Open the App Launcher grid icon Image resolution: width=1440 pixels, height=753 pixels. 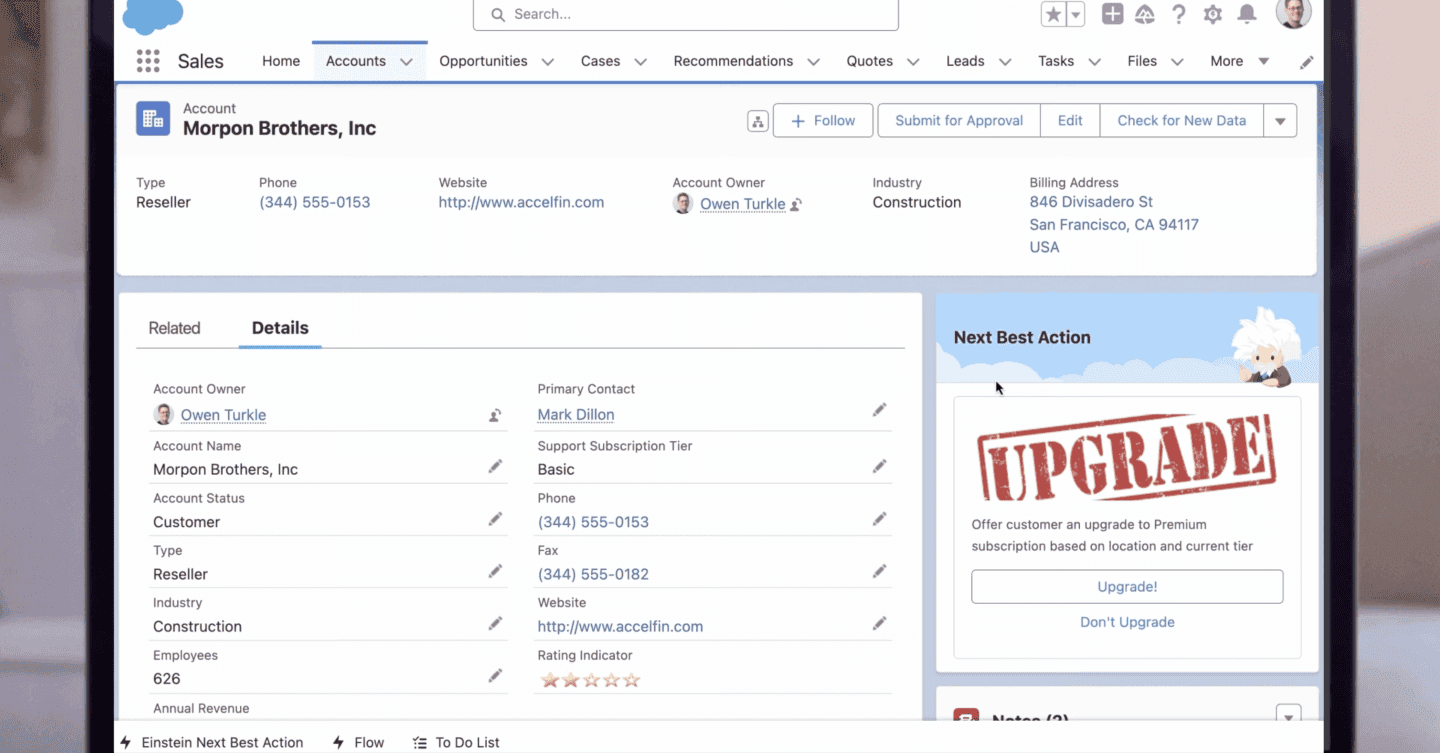[x=148, y=61]
